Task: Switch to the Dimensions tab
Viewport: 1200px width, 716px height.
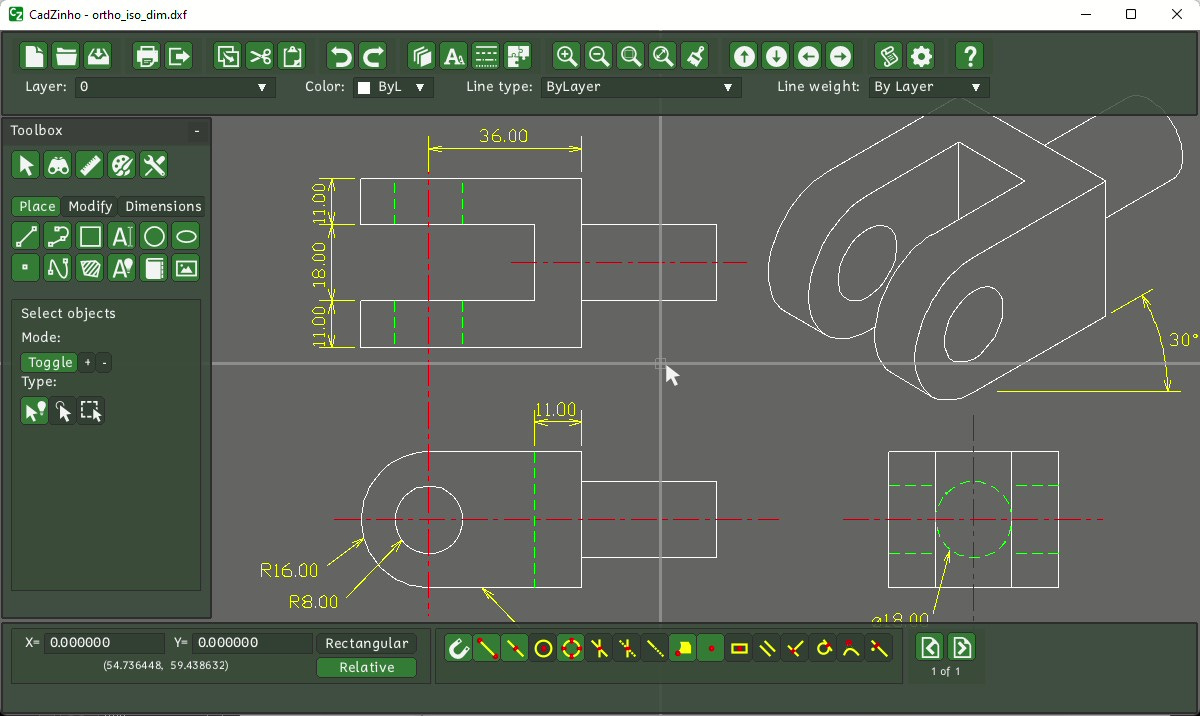Action: [163, 206]
